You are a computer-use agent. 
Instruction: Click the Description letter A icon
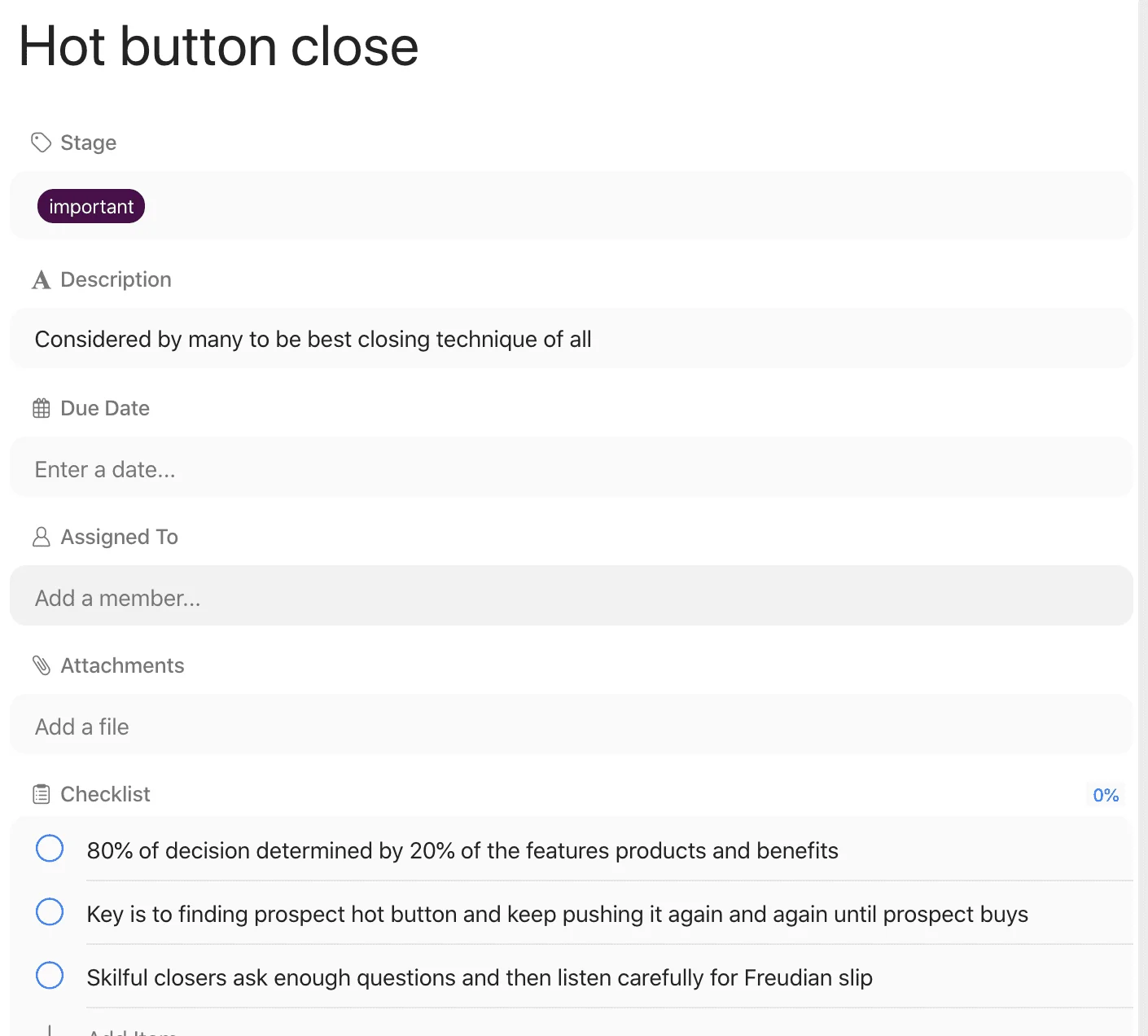pos(41,280)
